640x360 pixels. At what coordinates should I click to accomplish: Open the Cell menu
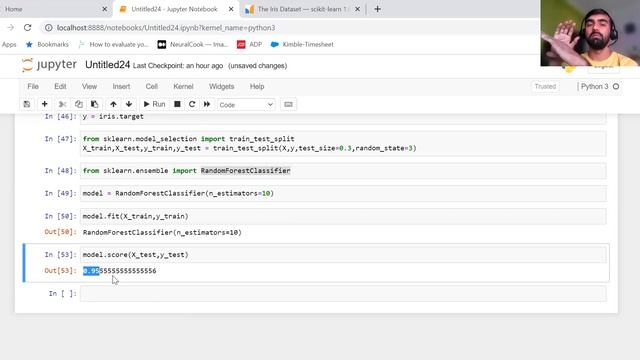tap(151, 87)
